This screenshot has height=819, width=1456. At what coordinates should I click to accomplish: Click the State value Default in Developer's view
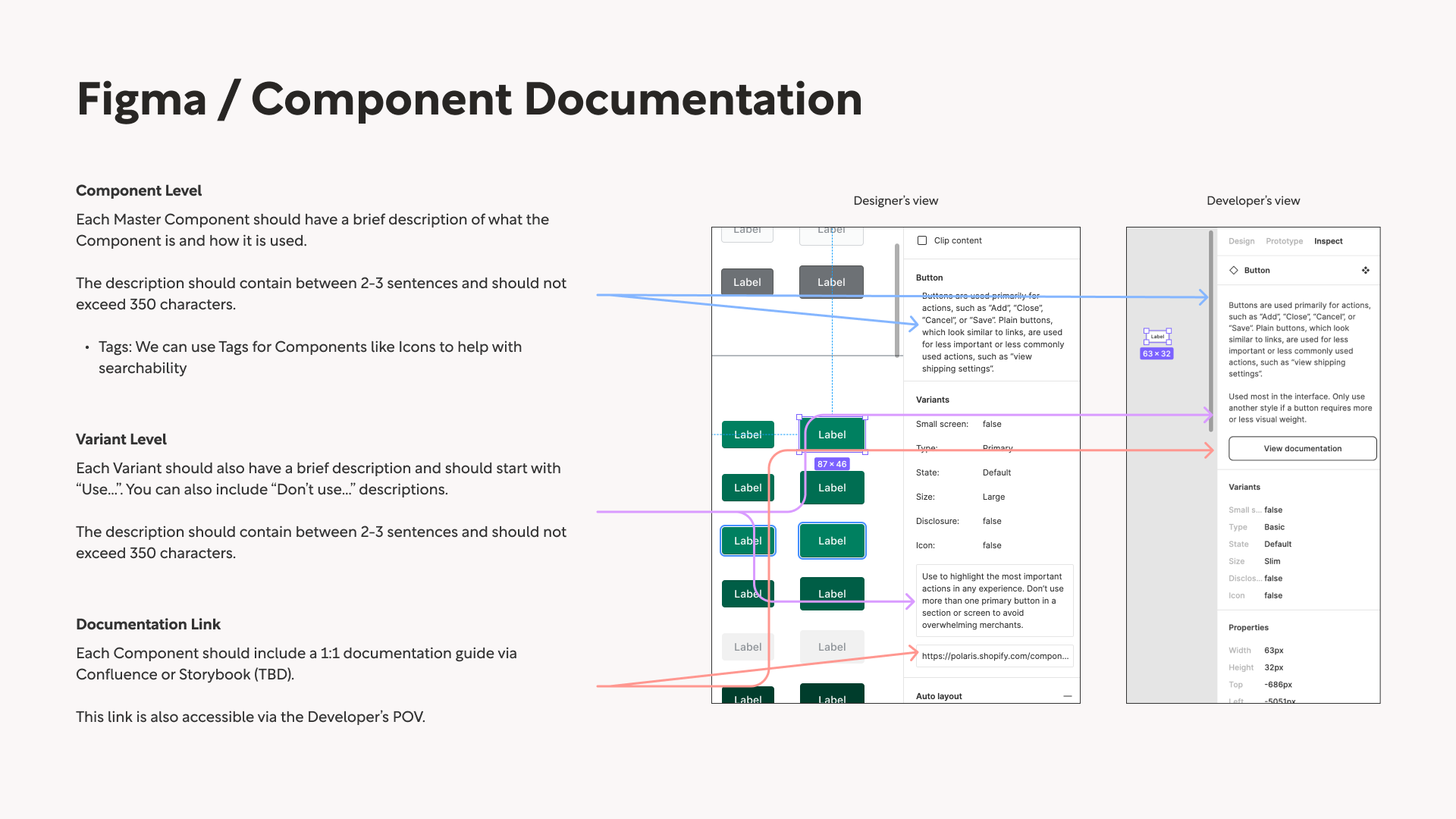click(x=1278, y=544)
